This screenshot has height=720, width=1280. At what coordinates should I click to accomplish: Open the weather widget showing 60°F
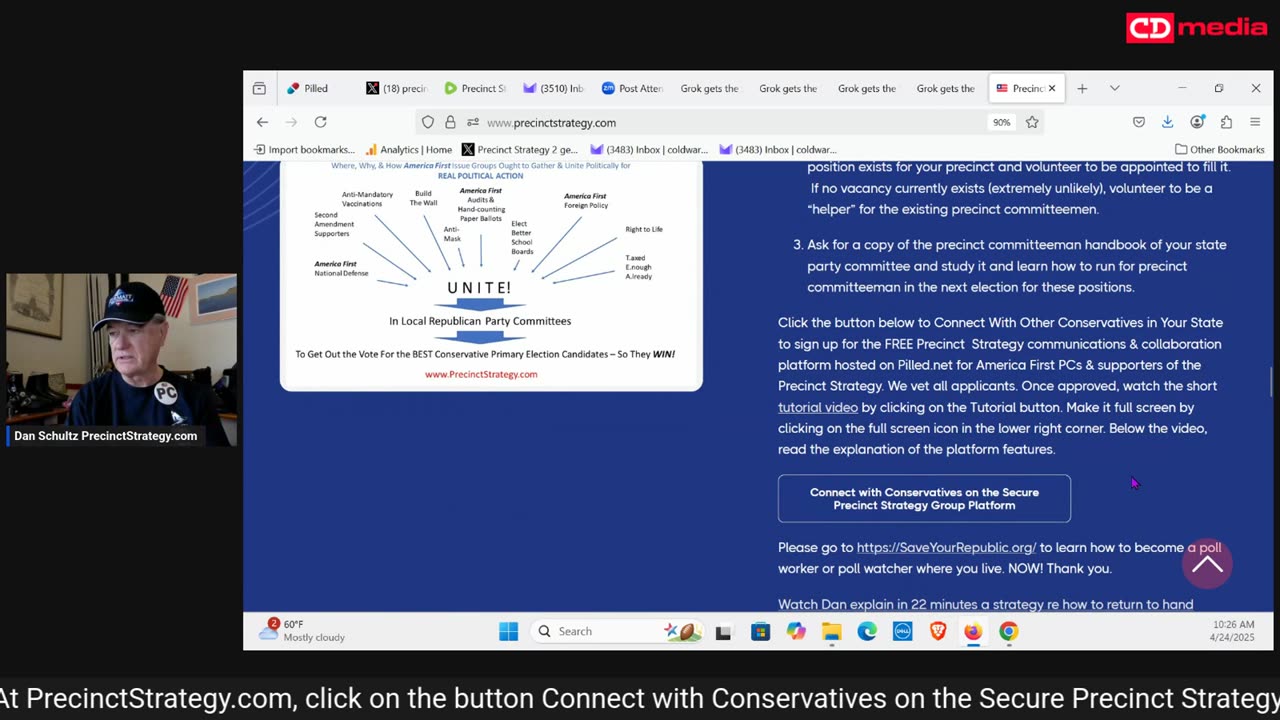click(301, 631)
